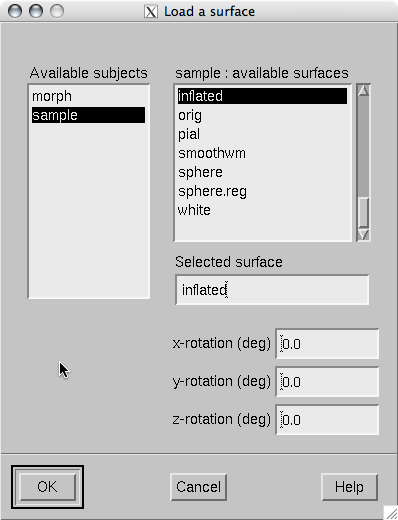
Task: Select the sample subject
Action: pos(88,115)
